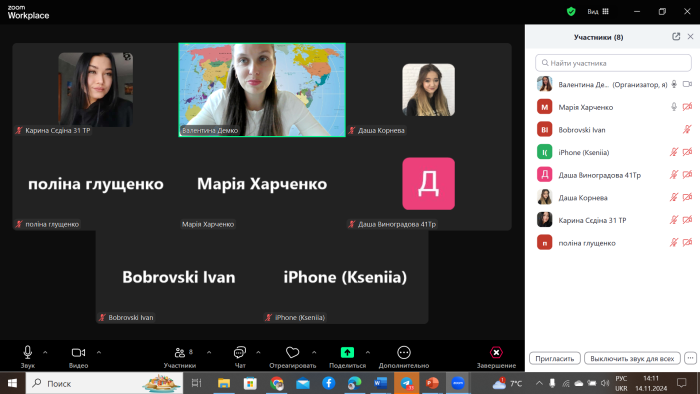
Task: Open PowerPoint from taskbar
Action: (432, 383)
